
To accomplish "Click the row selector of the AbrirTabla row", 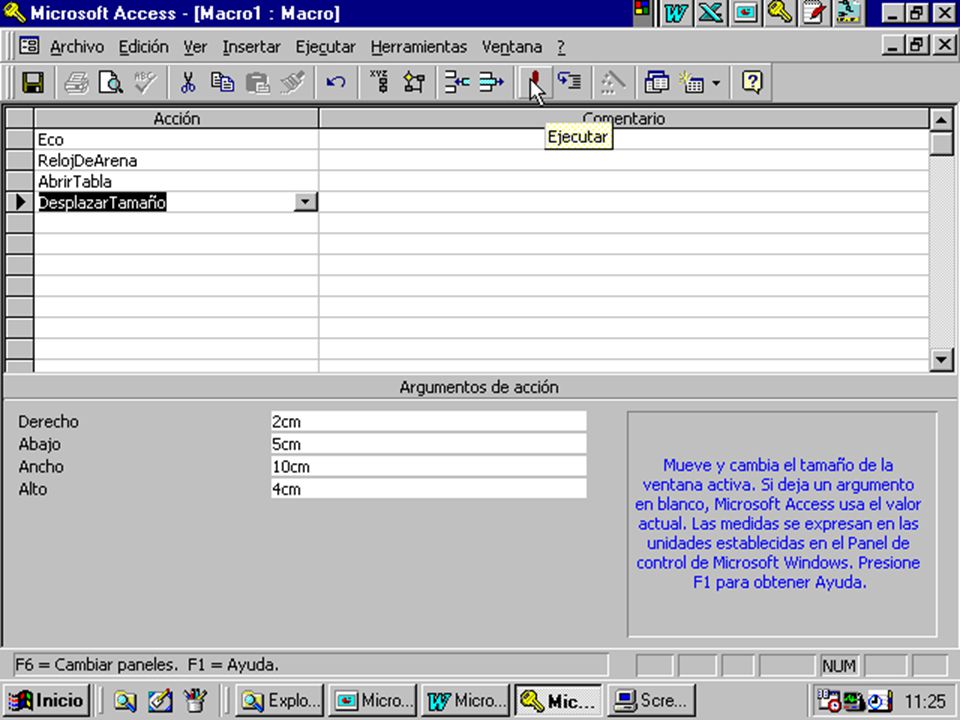I will pyautogui.click(x=20, y=181).
